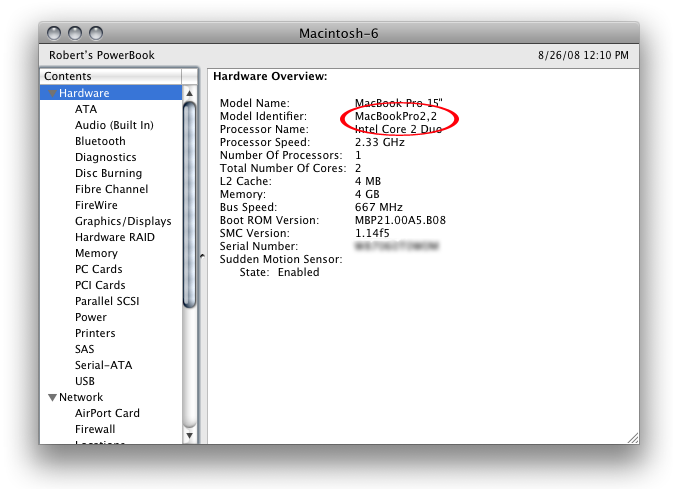Select Hardware RAID entry
Screen dimensions: 673x489
(x=115, y=237)
